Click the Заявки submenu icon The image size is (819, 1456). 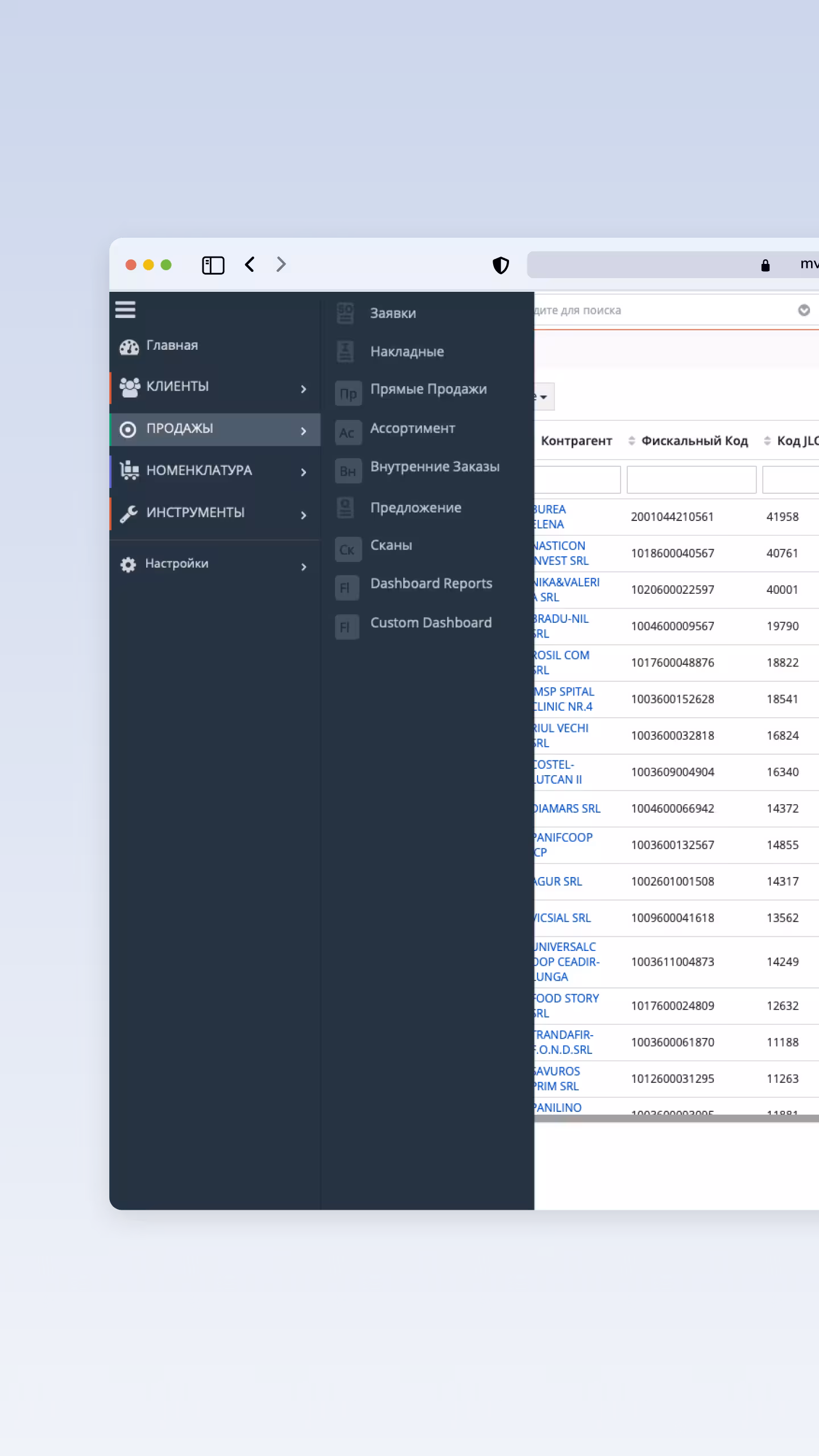345,313
